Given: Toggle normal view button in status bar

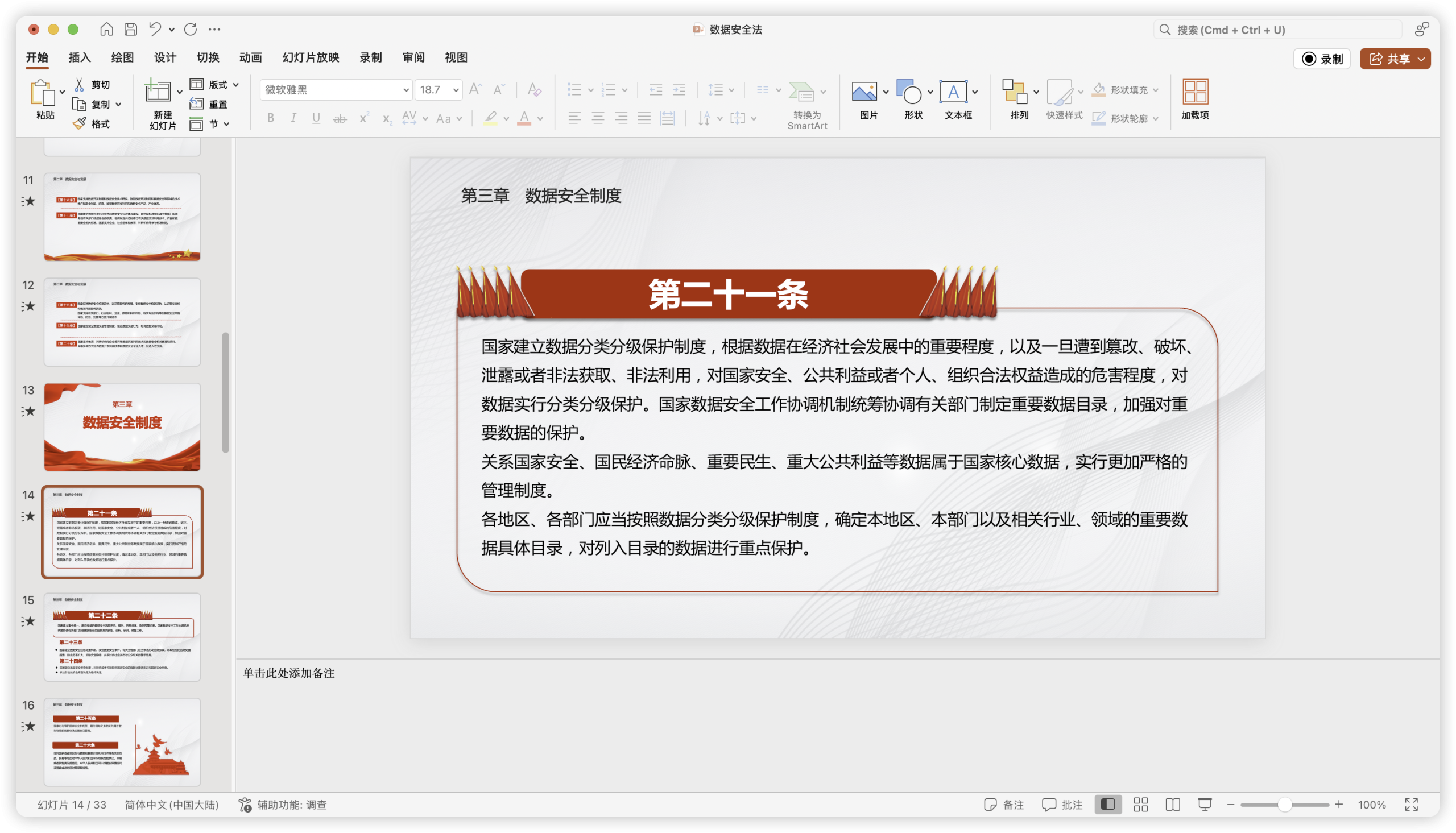Looking at the screenshot, I should (x=1108, y=805).
